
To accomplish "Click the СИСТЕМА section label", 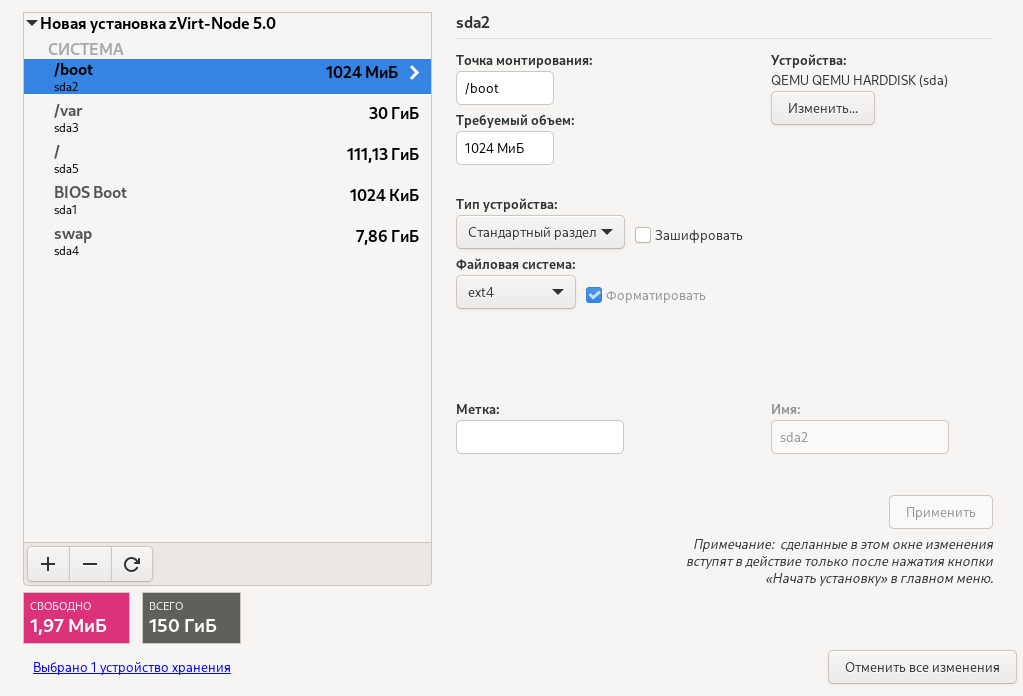I will coord(85,49).
